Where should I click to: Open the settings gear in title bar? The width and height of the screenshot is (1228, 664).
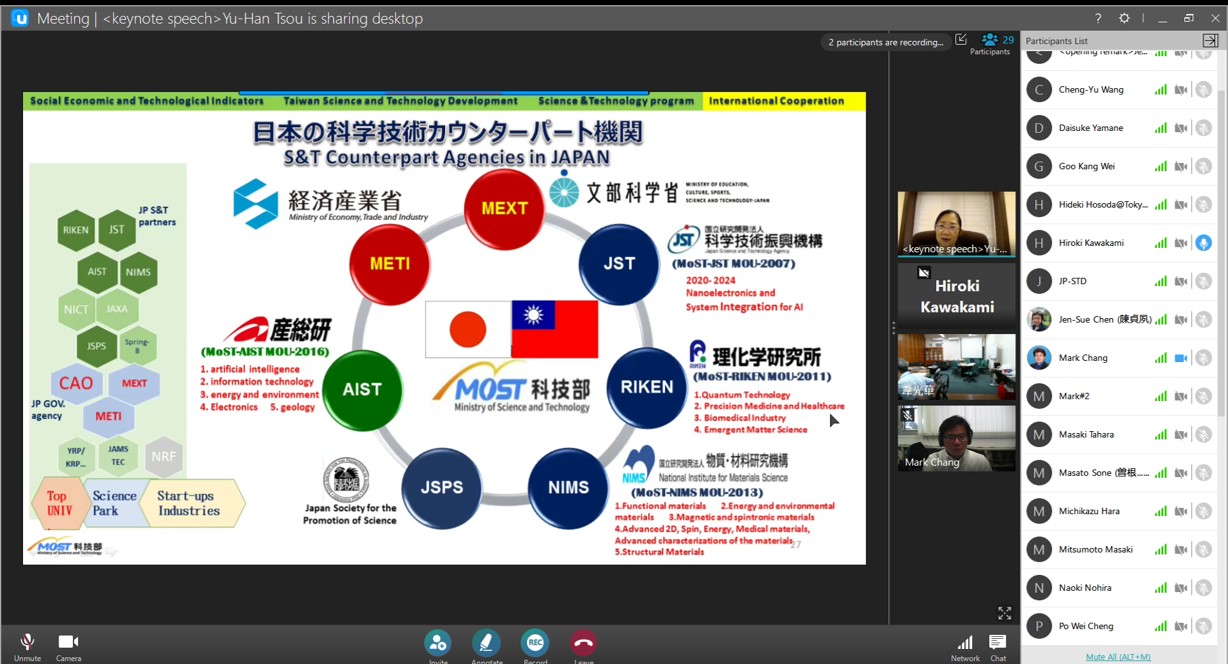[1124, 18]
